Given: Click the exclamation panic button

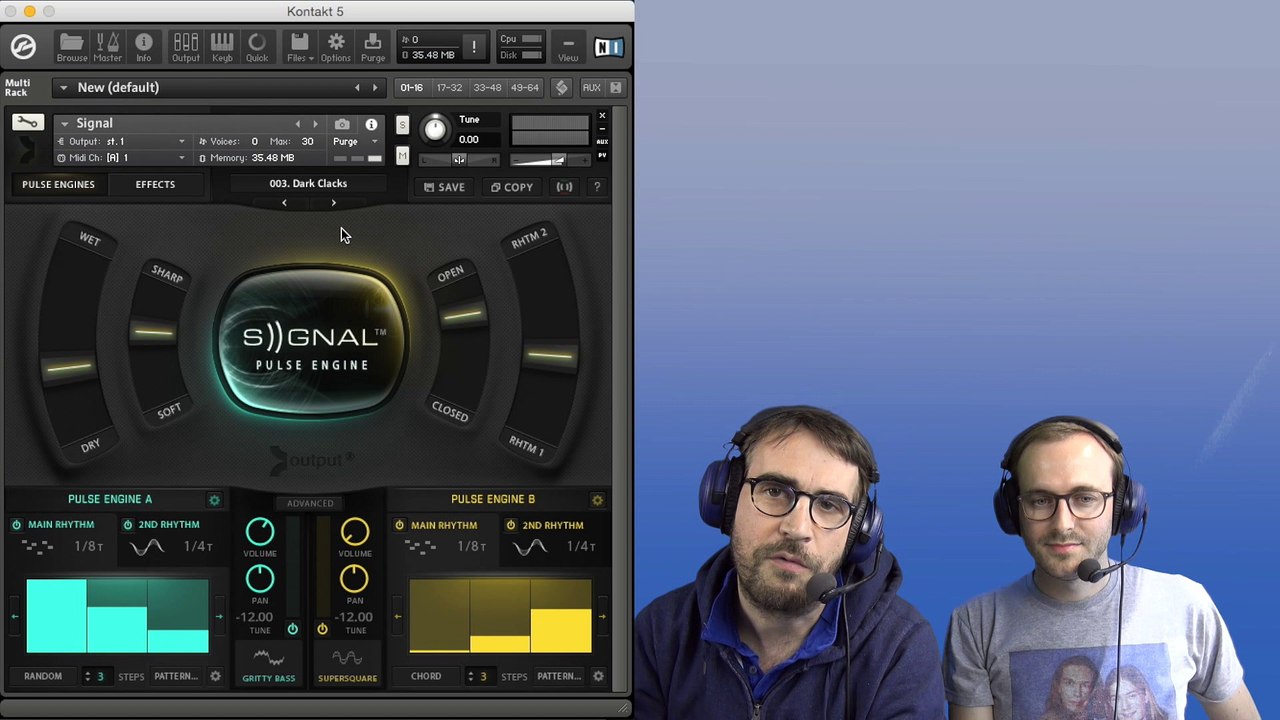Looking at the screenshot, I should coord(474,47).
